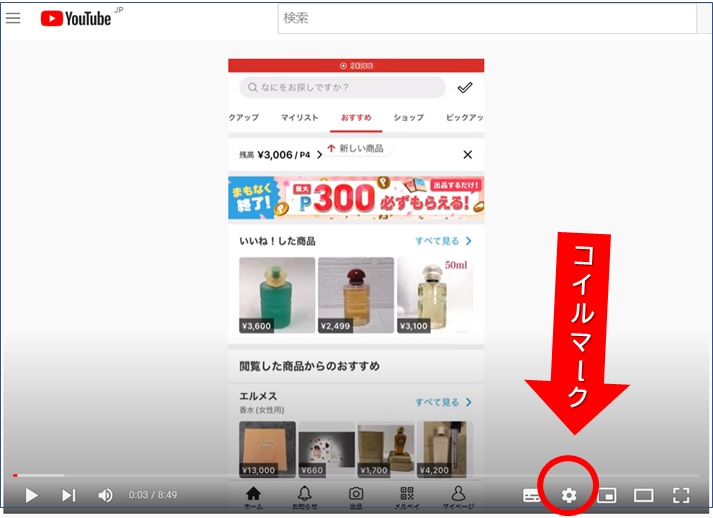Image resolution: width=713 pixels, height=518 pixels.
Task: Switch to the マイリスト tab
Action: point(299,118)
